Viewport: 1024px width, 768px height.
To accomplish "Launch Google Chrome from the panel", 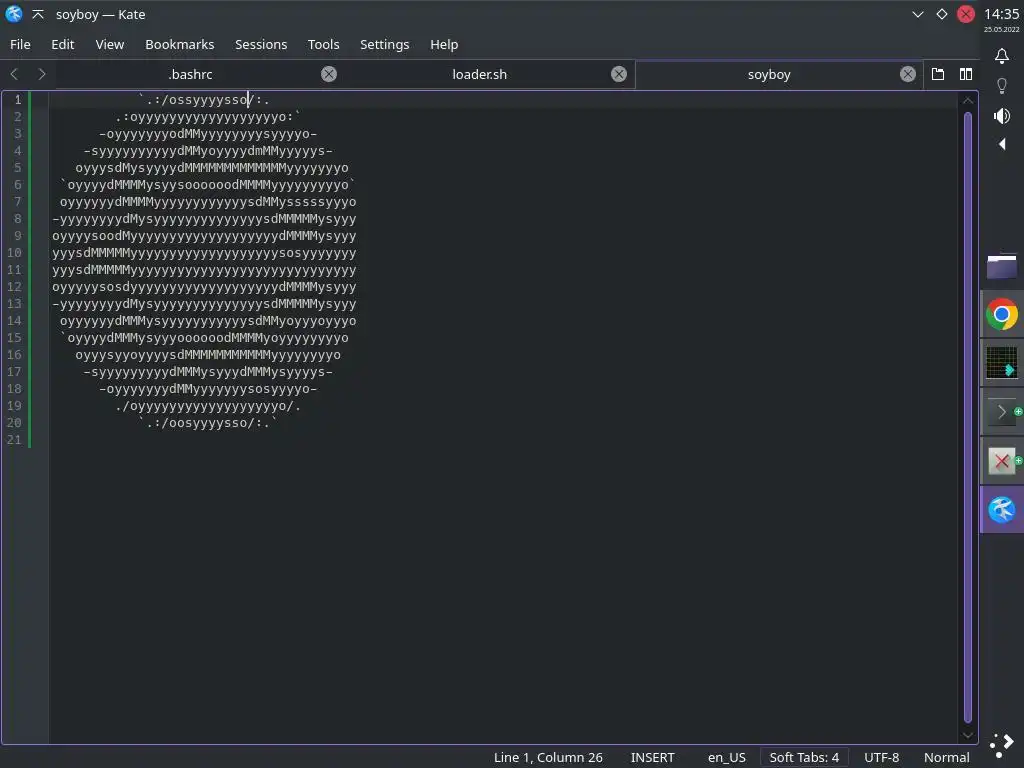I will (x=1002, y=315).
